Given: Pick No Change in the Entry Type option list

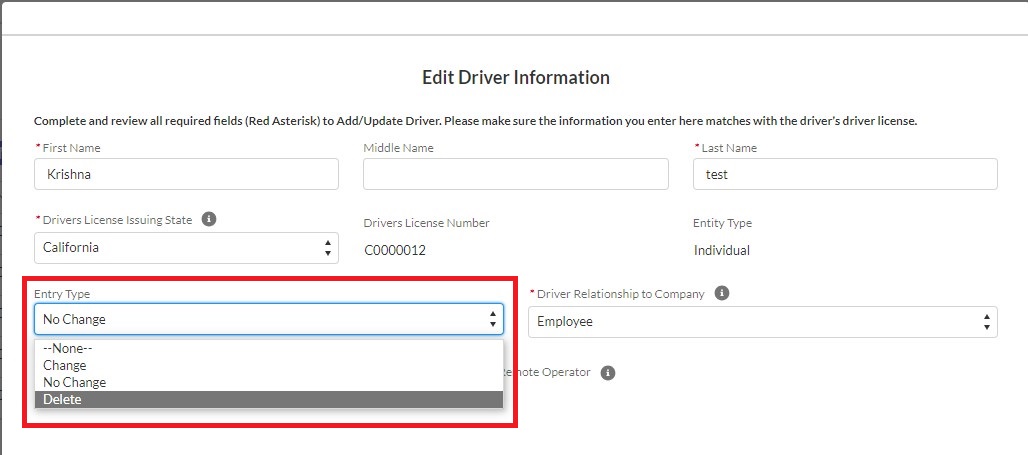Looking at the screenshot, I should [74, 383].
